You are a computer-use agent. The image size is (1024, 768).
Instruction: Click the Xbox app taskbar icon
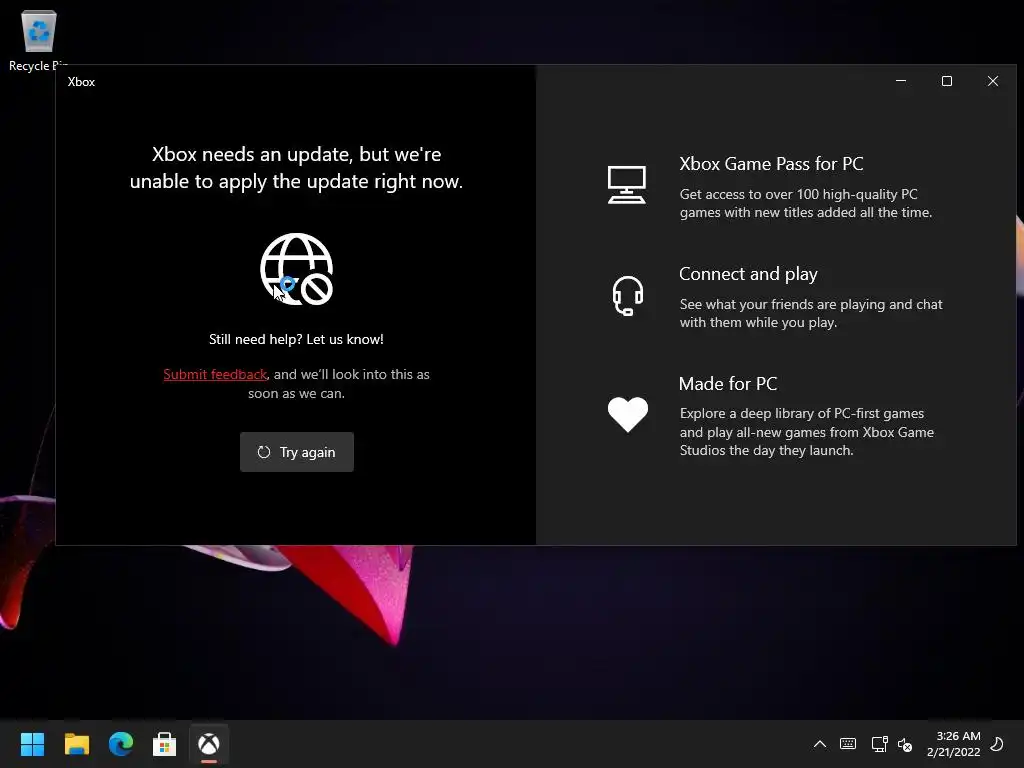coord(209,744)
